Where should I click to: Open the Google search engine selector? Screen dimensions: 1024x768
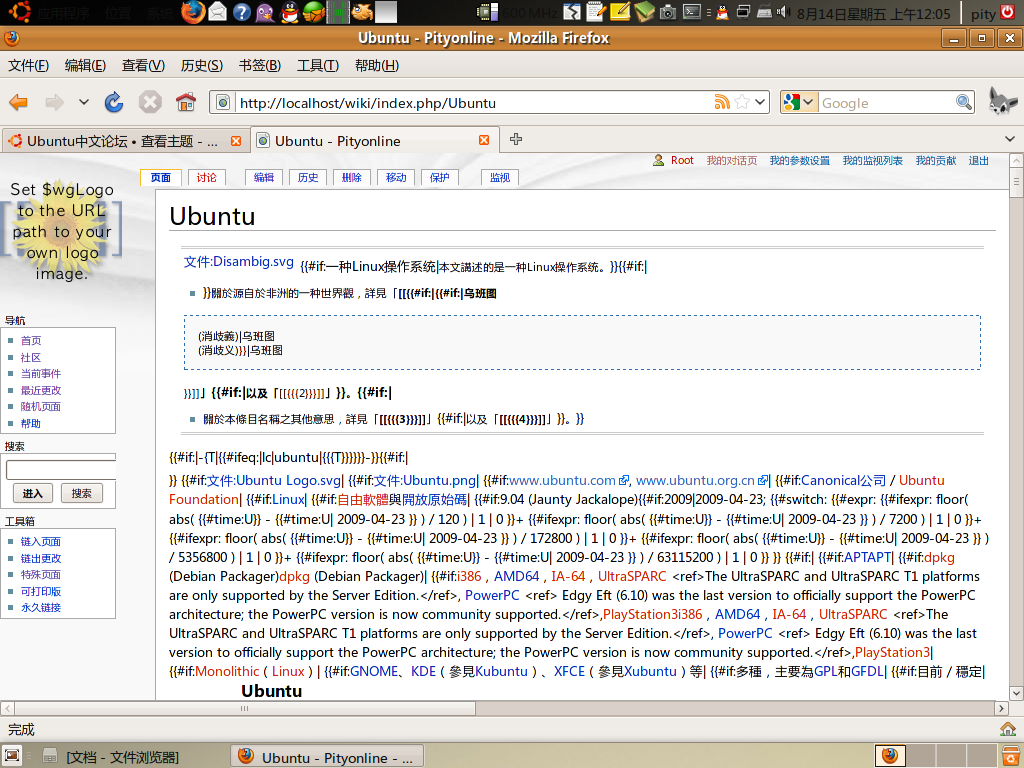click(x=799, y=102)
